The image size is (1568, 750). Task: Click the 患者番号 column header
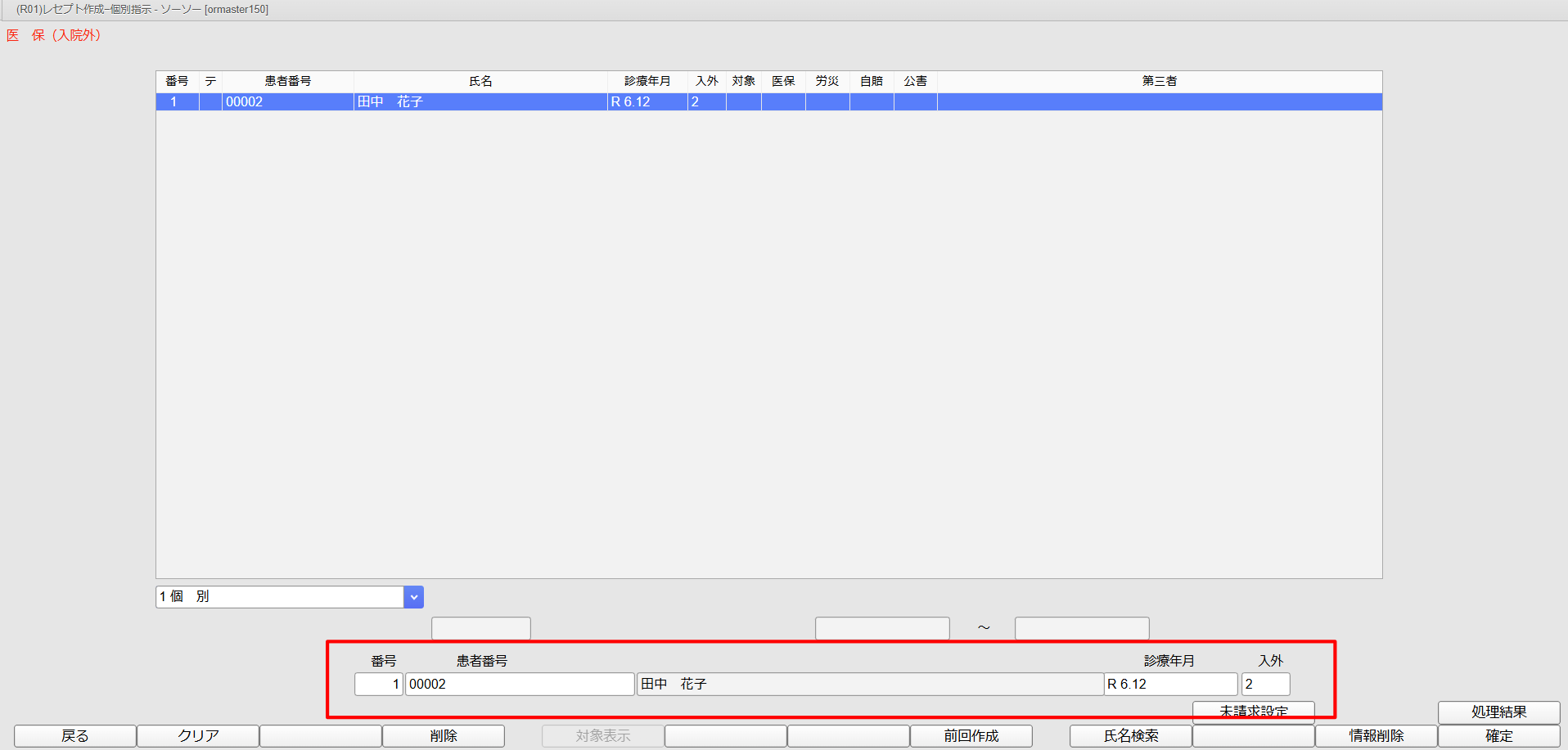coord(287,81)
